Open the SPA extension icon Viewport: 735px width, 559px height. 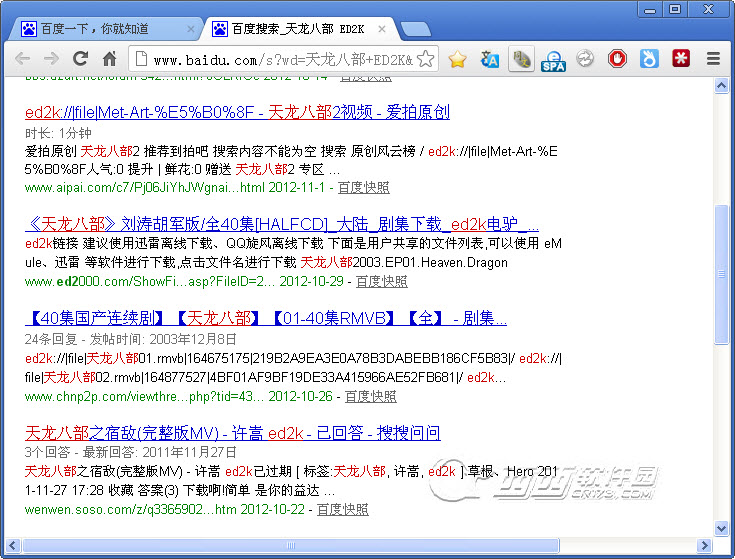click(553, 60)
